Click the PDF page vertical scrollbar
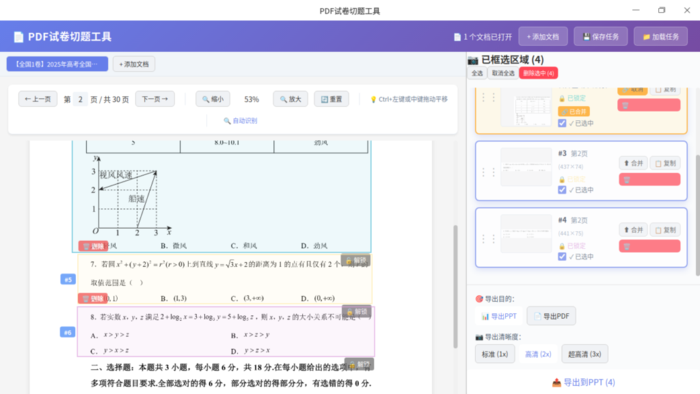 pyautogui.click(x=455, y=286)
